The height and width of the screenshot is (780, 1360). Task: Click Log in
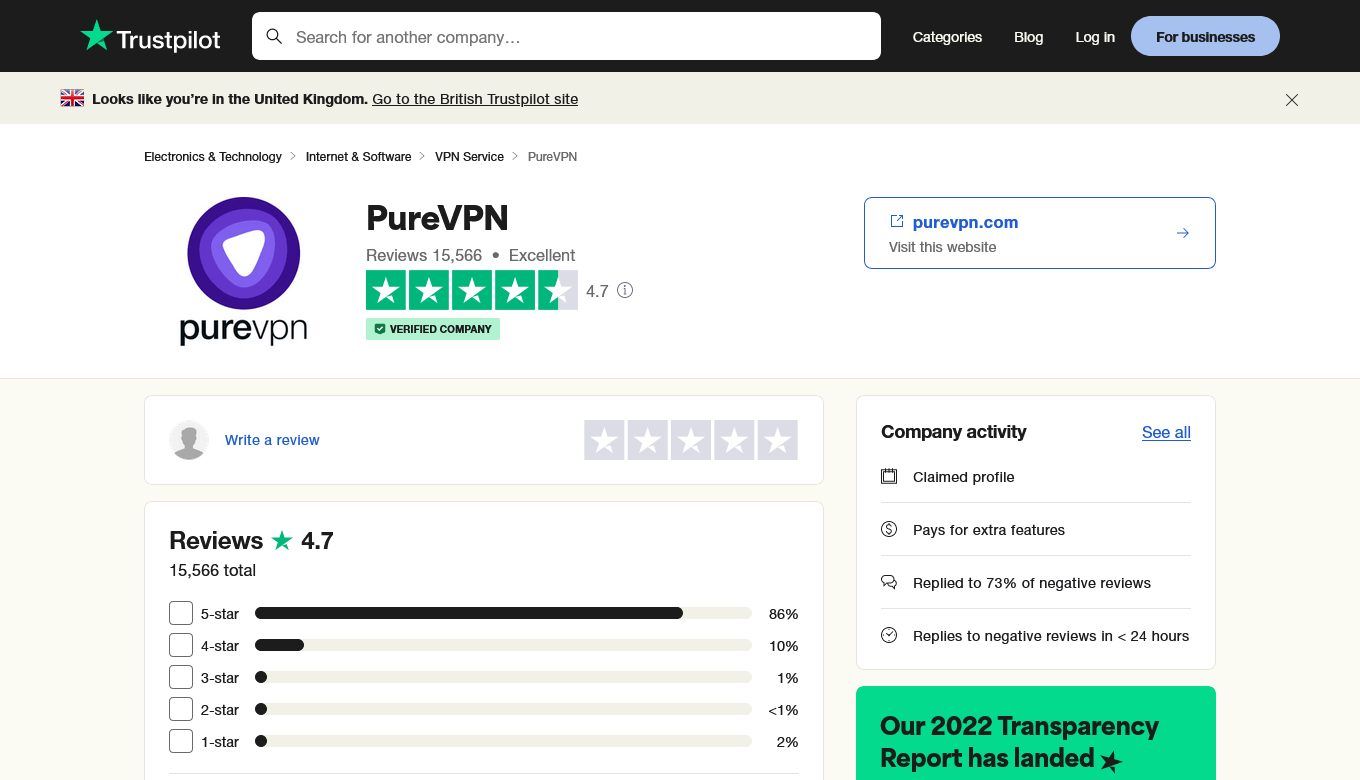point(1095,37)
